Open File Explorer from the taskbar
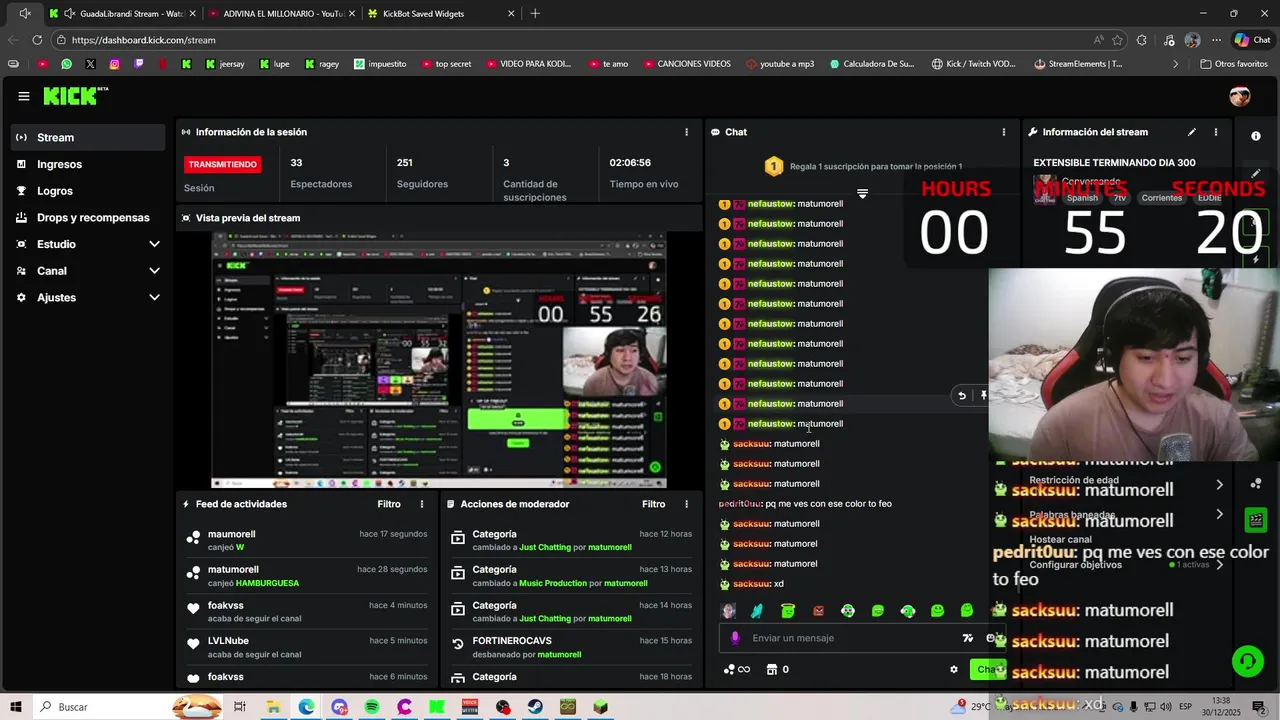The width and height of the screenshot is (1280, 720). click(273, 707)
